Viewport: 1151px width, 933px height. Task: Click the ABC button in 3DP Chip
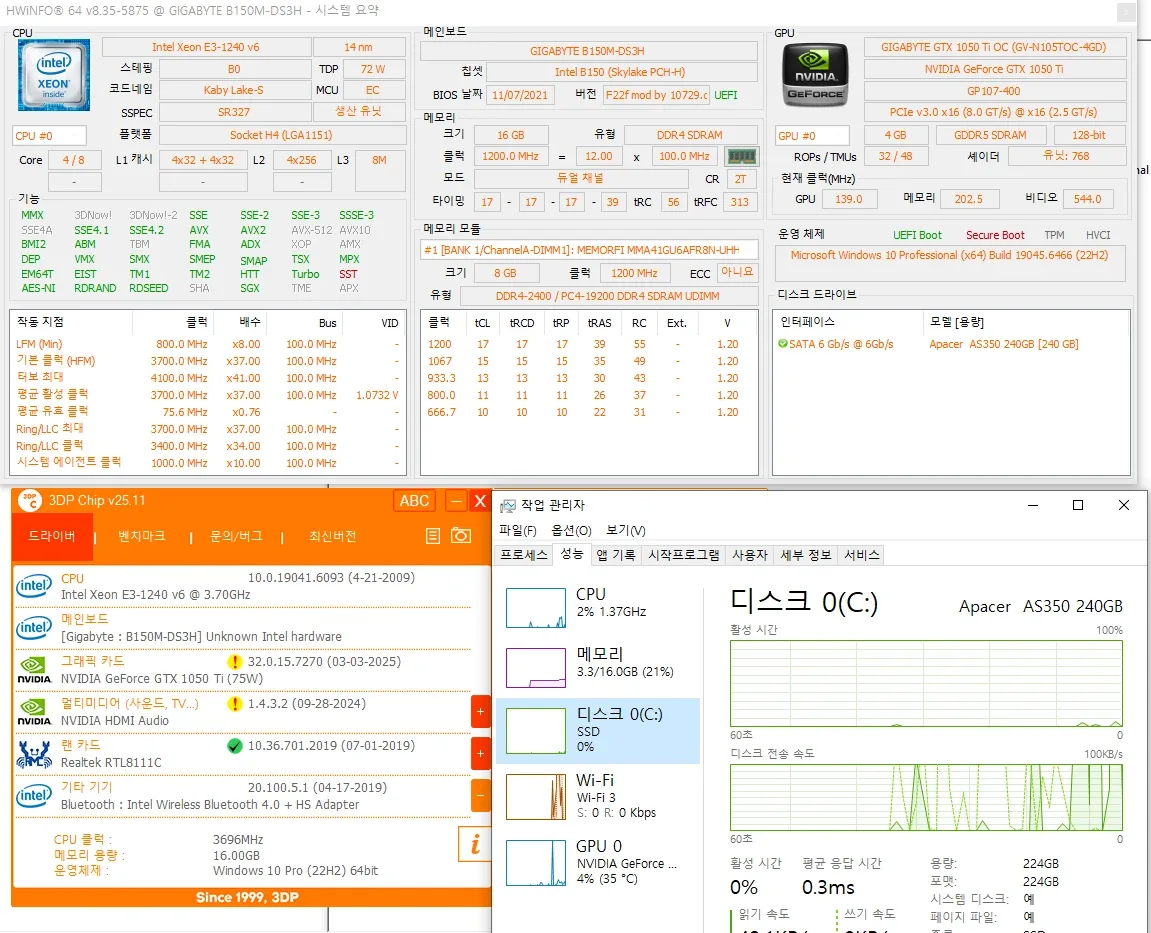tap(414, 501)
